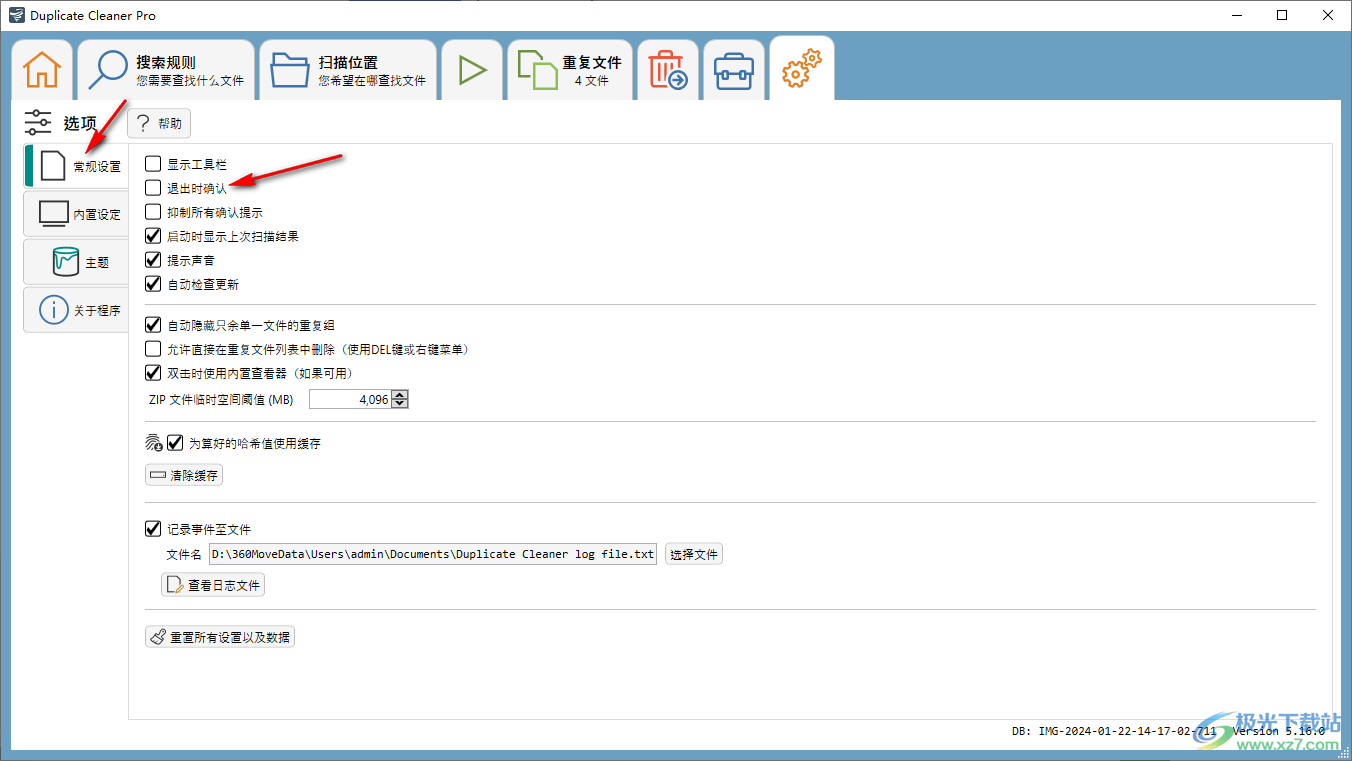Disable the 提示声音 checkbox

(x=153, y=260)
